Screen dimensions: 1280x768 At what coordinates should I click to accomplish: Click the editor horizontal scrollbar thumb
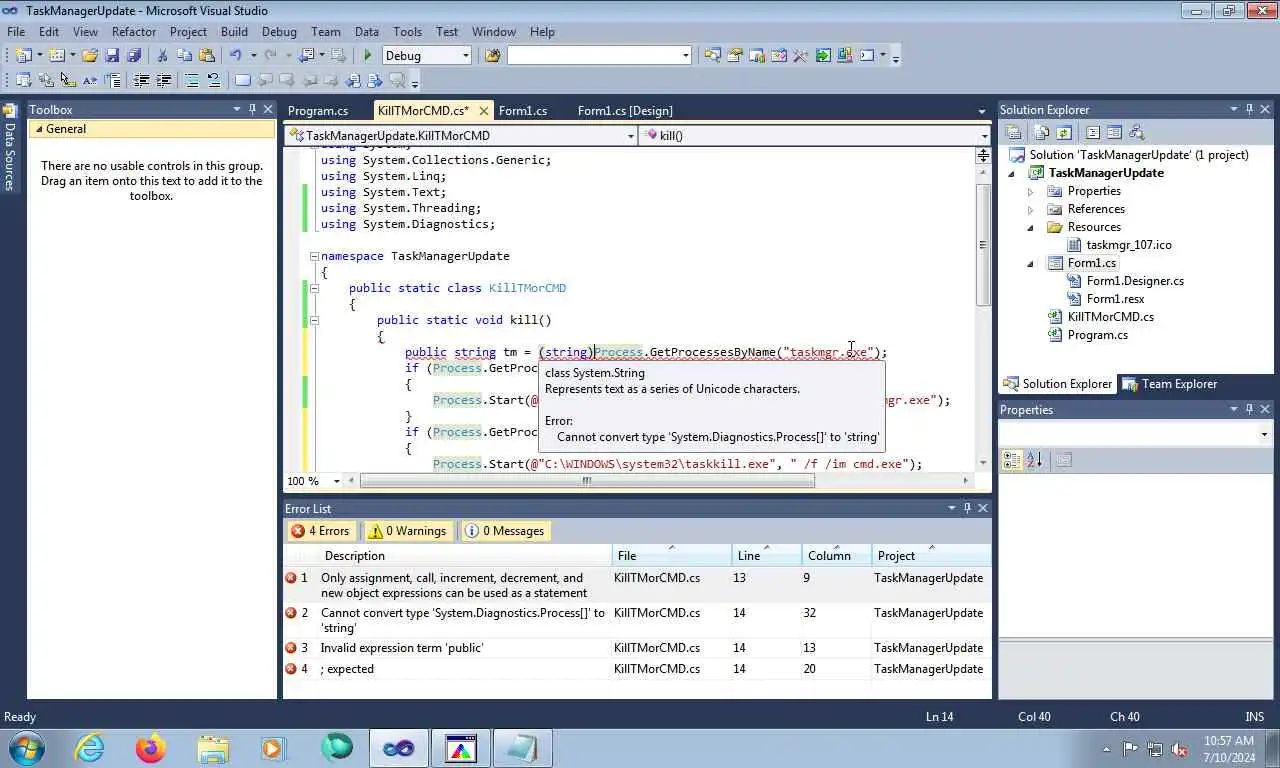587,481
